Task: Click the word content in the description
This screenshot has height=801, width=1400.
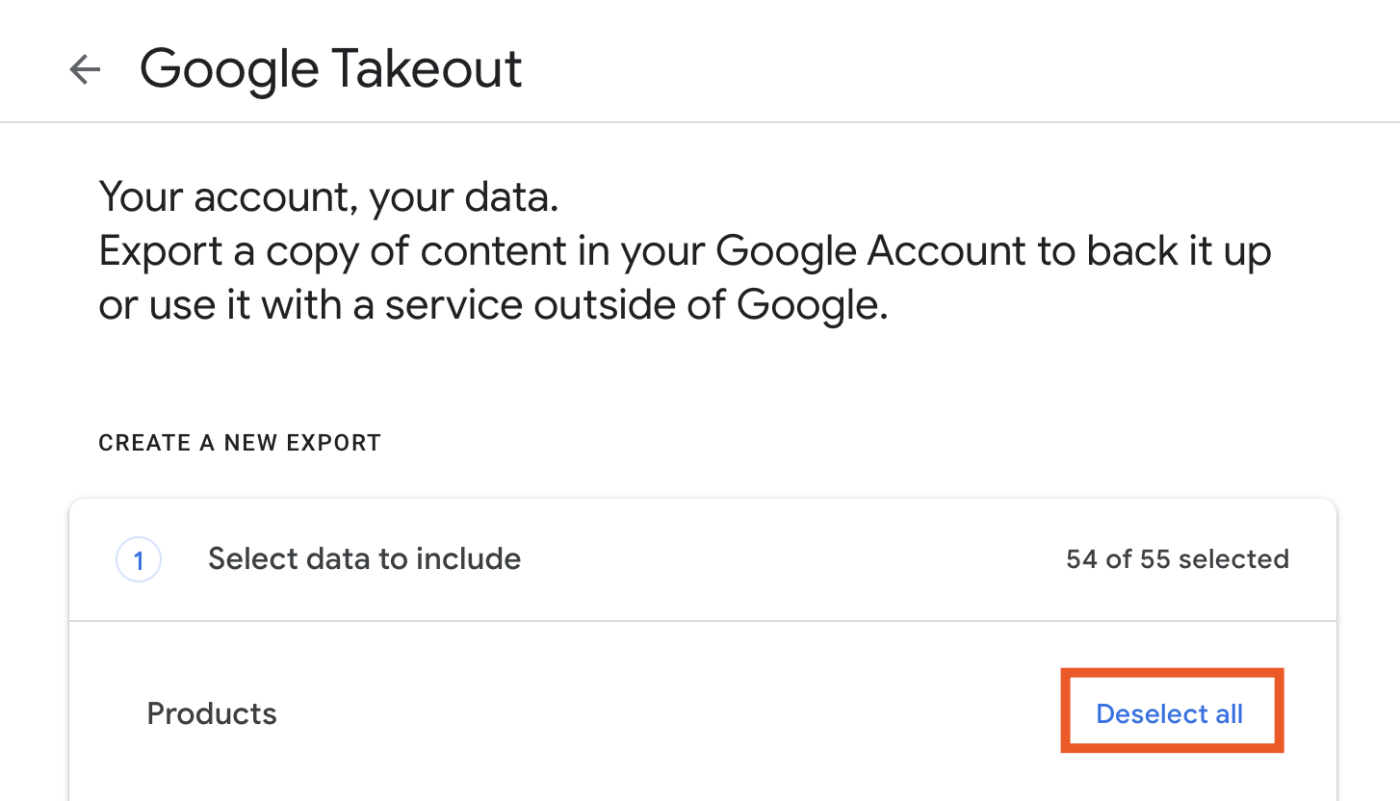Action: [487, 251]
